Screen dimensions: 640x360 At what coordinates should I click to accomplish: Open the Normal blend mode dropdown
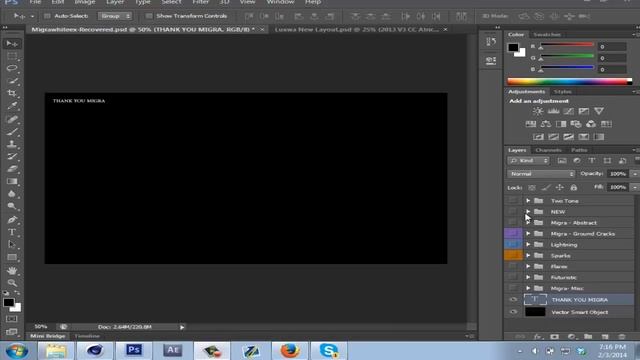pyautogui.click(x=541, y=174)
